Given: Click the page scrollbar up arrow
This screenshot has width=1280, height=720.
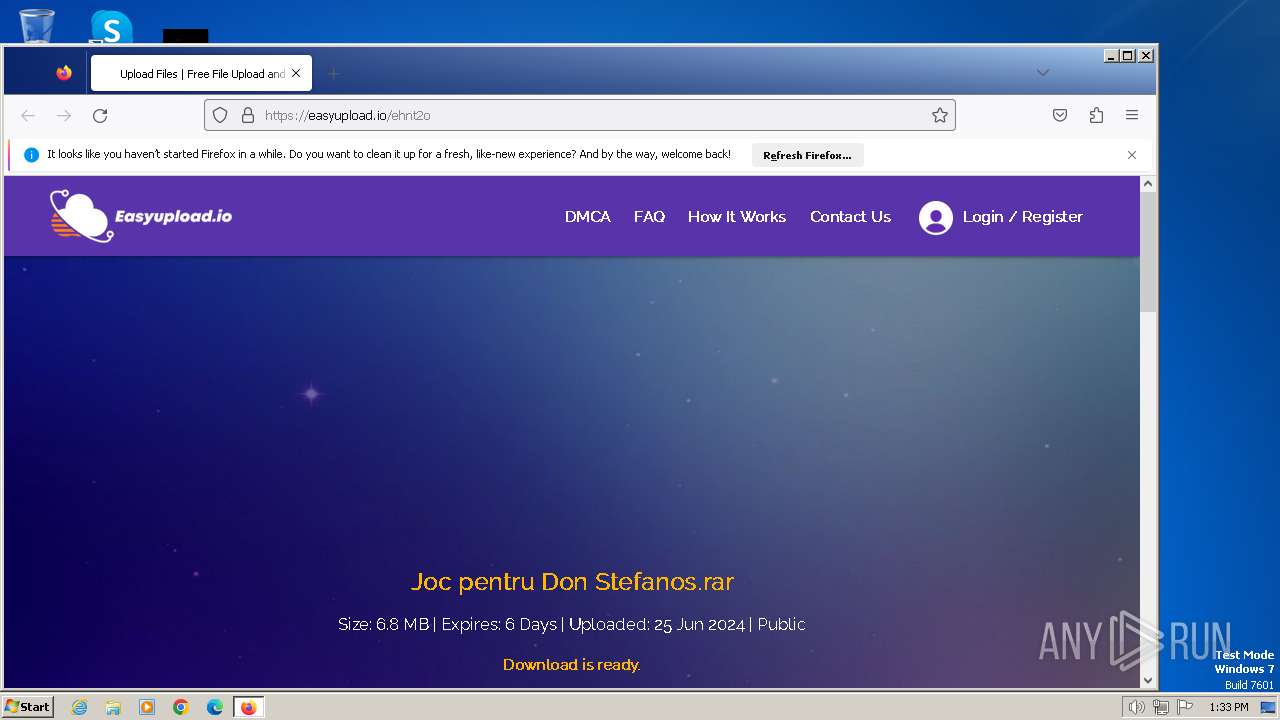Looking at the screenshot, I should pos(1148,184).
